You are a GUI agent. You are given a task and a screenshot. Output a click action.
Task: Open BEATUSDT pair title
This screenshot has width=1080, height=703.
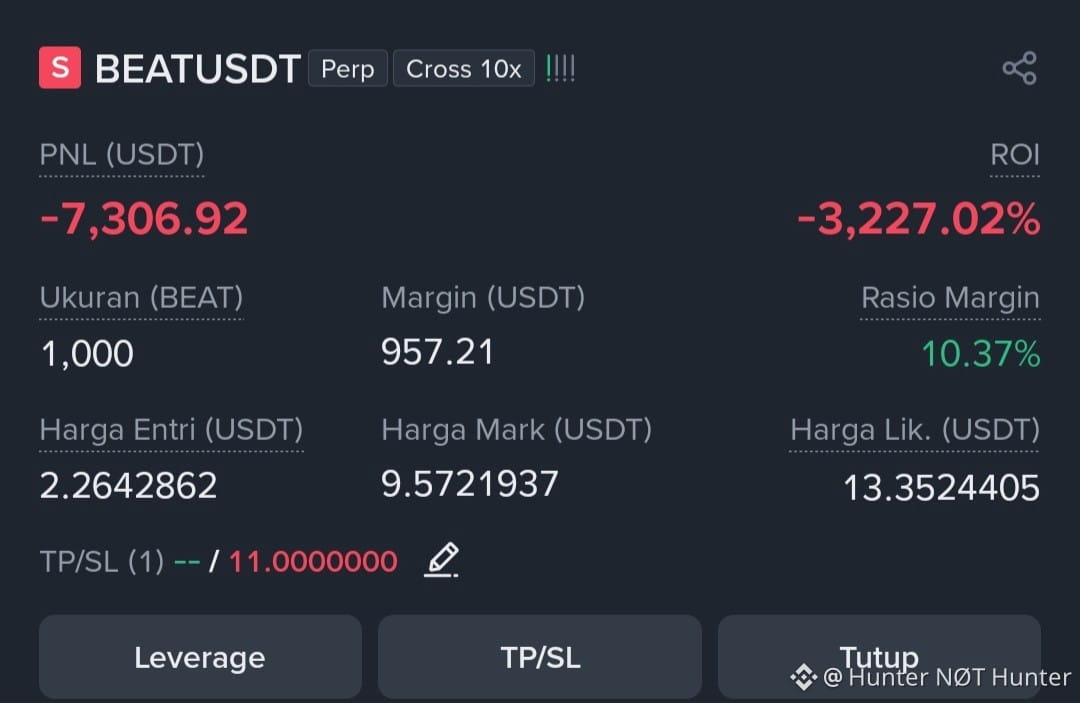198,69
